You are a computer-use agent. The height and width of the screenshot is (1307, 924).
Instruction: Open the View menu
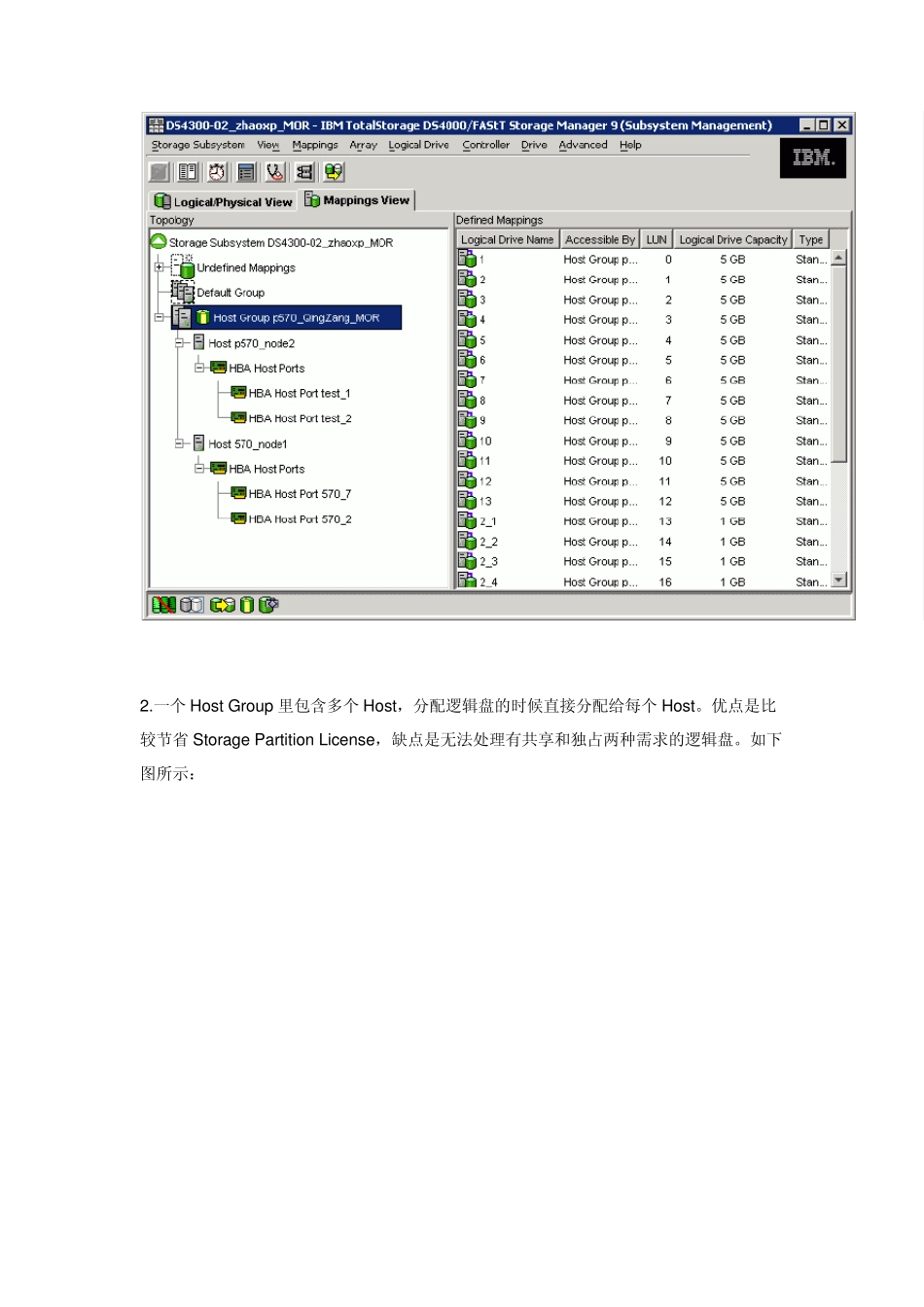coord(267,145)
